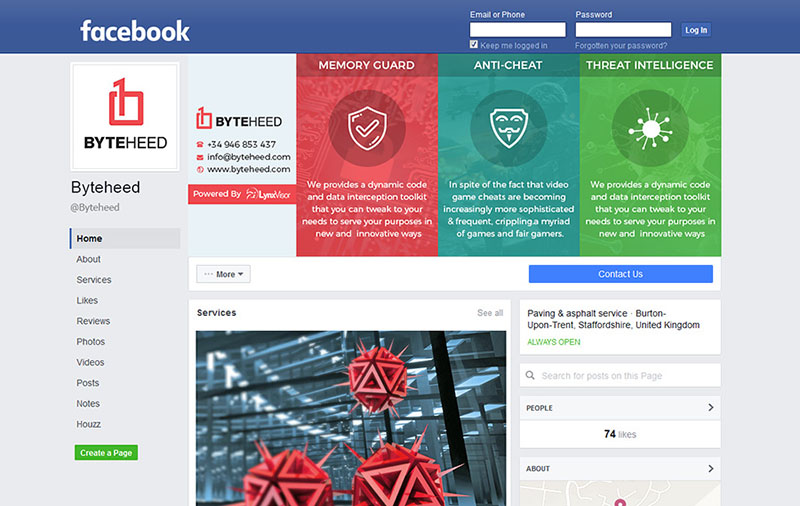Click the LynxVisor logo in Powered By banner
Viewport: 800px width, 506px height.
coord(268,194)
